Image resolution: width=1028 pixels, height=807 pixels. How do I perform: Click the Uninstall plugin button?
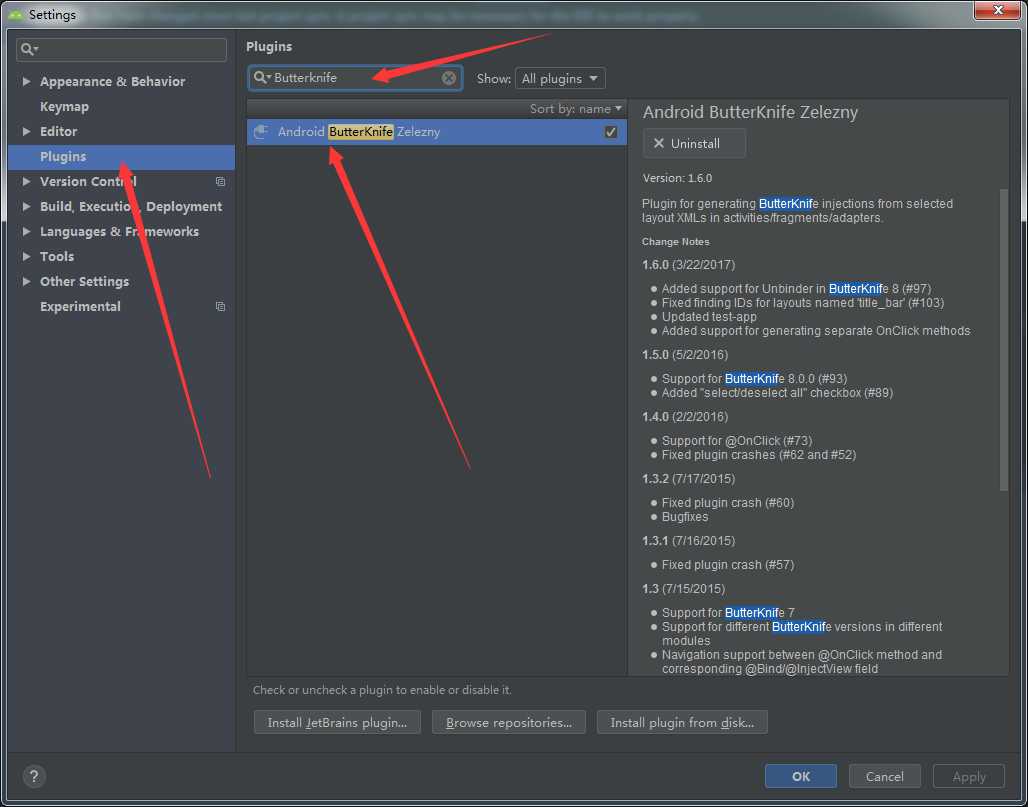coord(694,144)
